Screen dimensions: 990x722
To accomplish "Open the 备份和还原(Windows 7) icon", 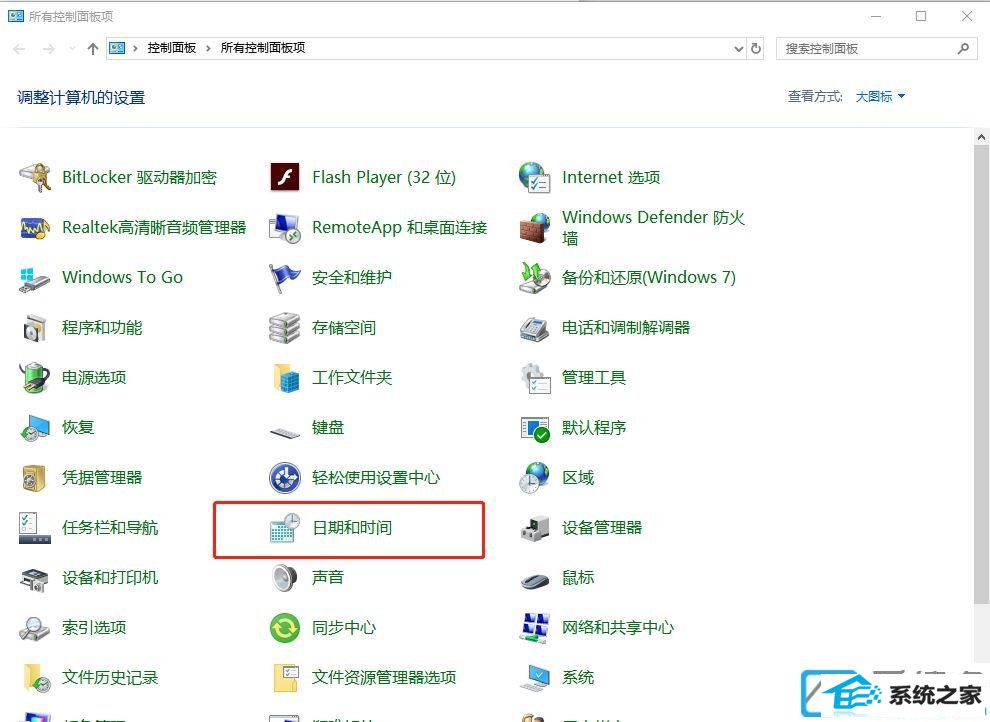I will [x=535, y=278].
